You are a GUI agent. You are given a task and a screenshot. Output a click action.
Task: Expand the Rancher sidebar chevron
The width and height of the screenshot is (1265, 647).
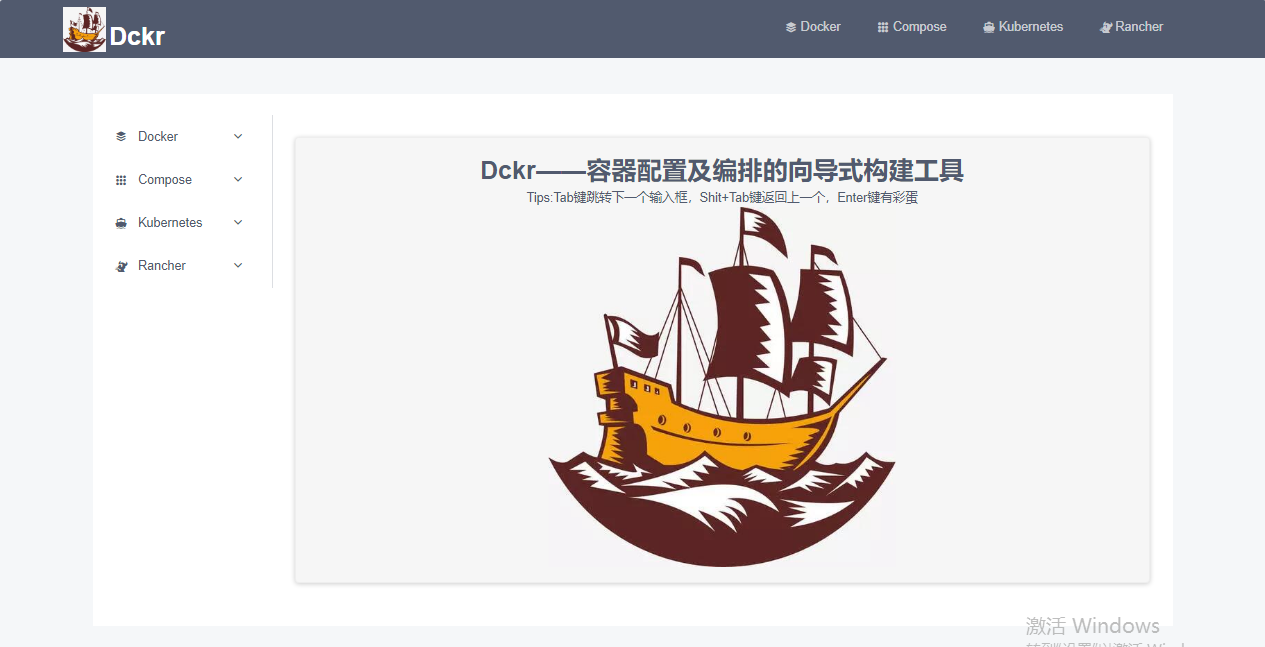[x=238, y=266]
